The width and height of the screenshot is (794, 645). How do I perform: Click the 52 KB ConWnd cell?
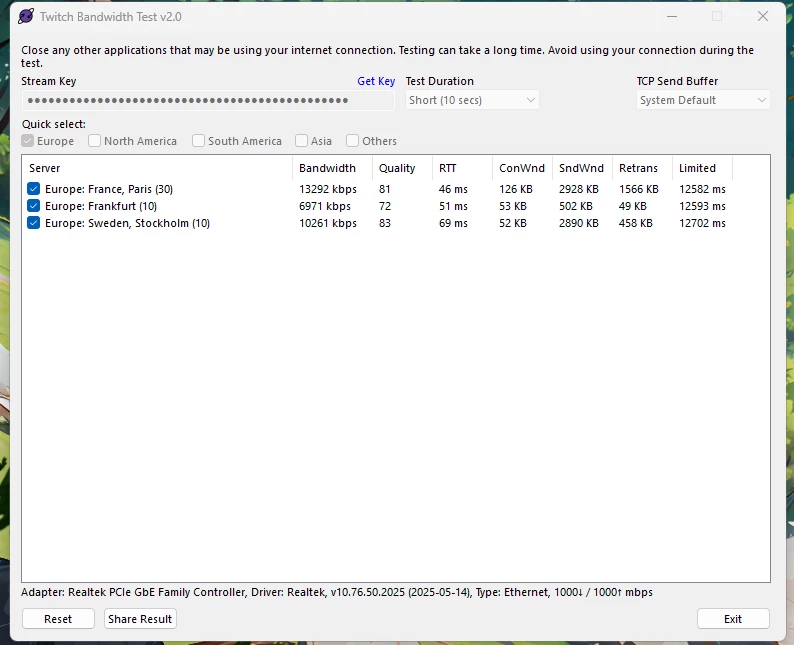point(512,223)
